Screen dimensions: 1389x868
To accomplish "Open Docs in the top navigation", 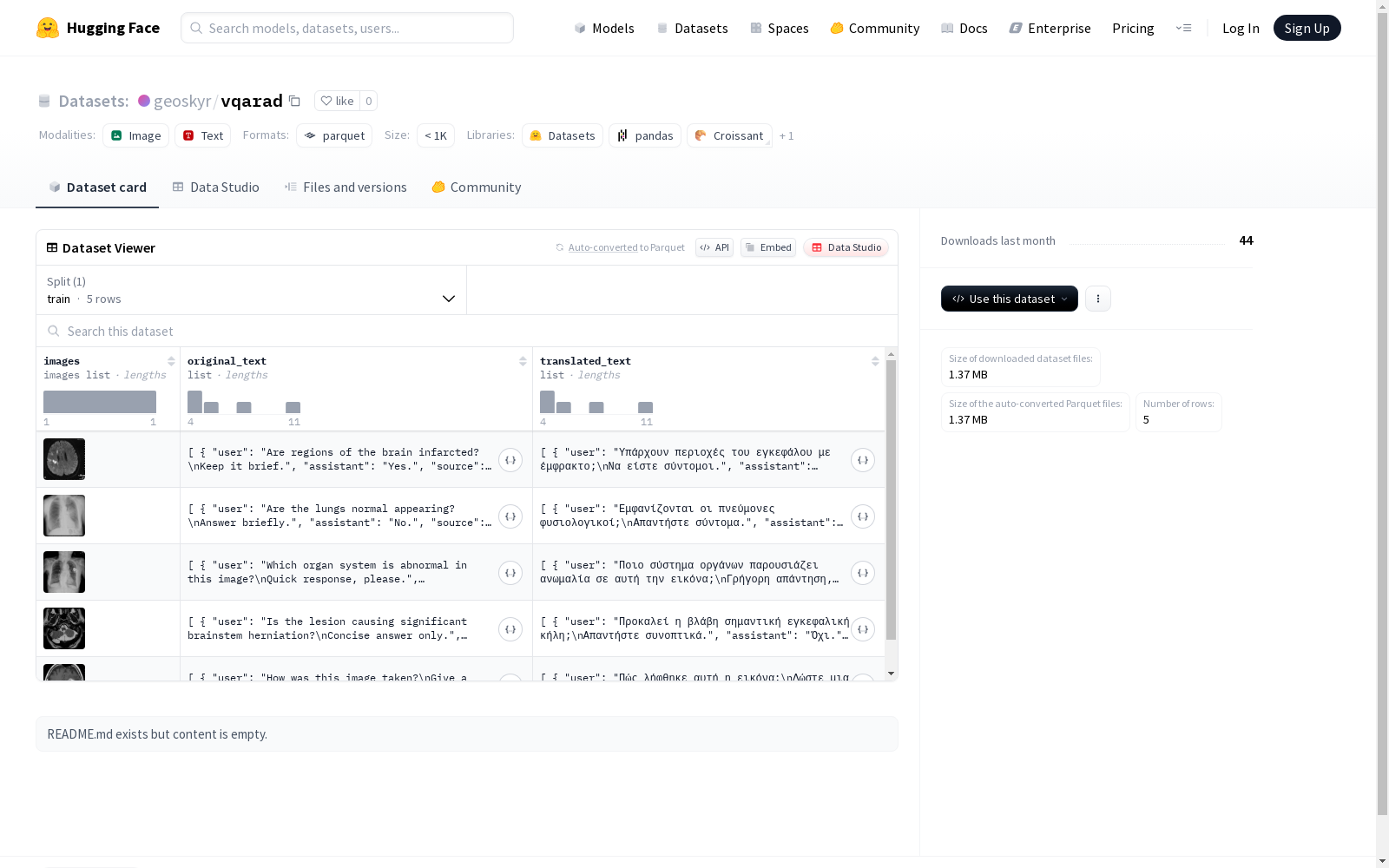I will pos(964,28).
